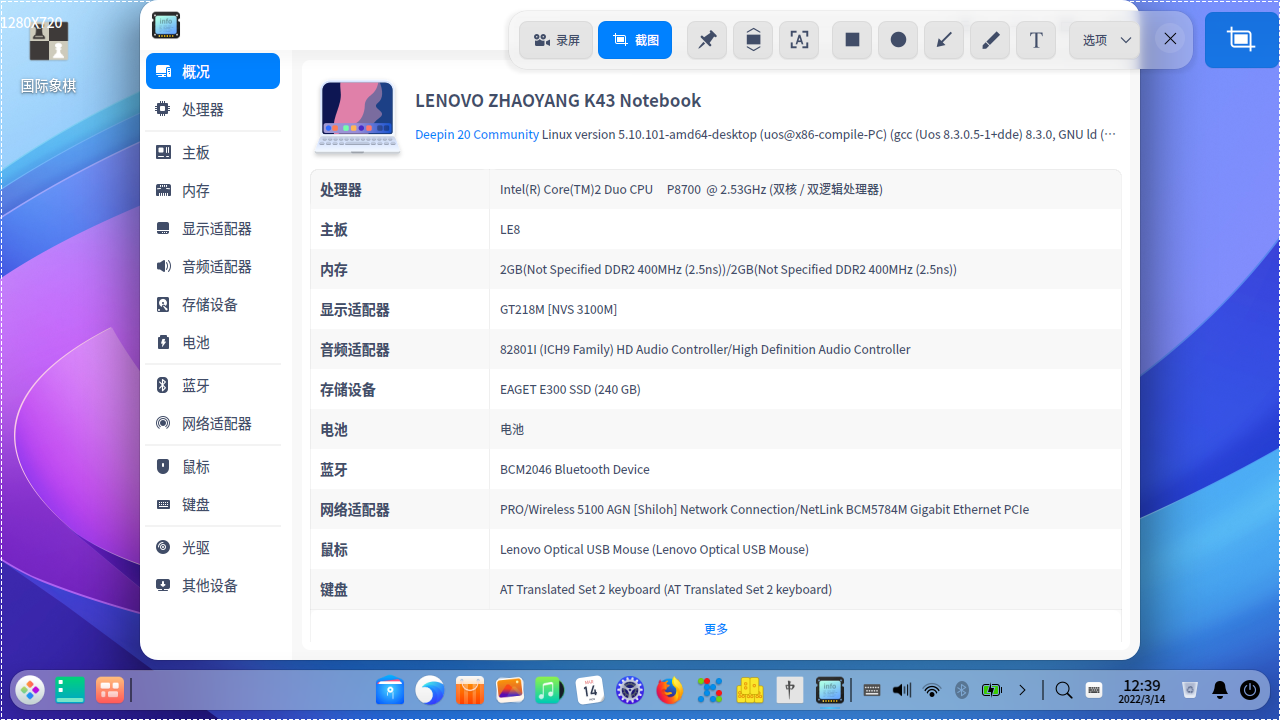Choose the pencil annotation tool
The width and height of the screenshot is (1280, 720).
(x=989, y=39)
